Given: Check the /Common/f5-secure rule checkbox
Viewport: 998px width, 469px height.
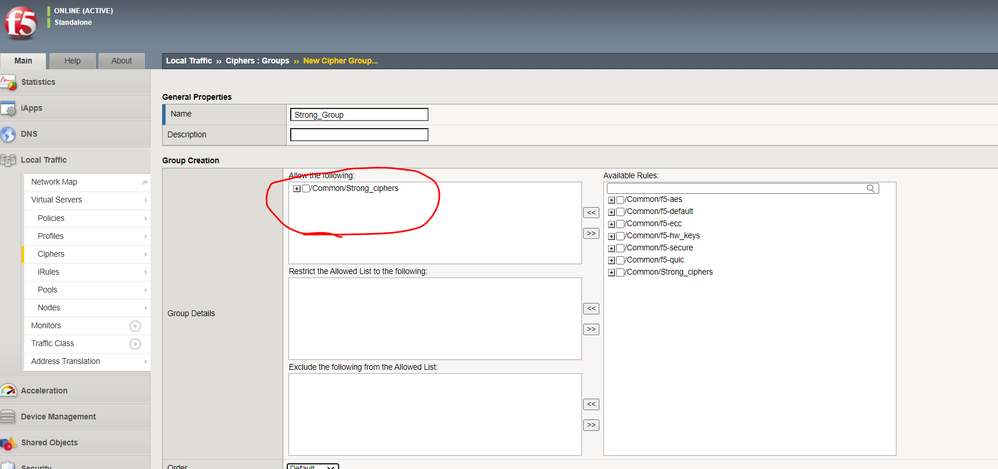Looking at the screenshot, I should point(621,248).
